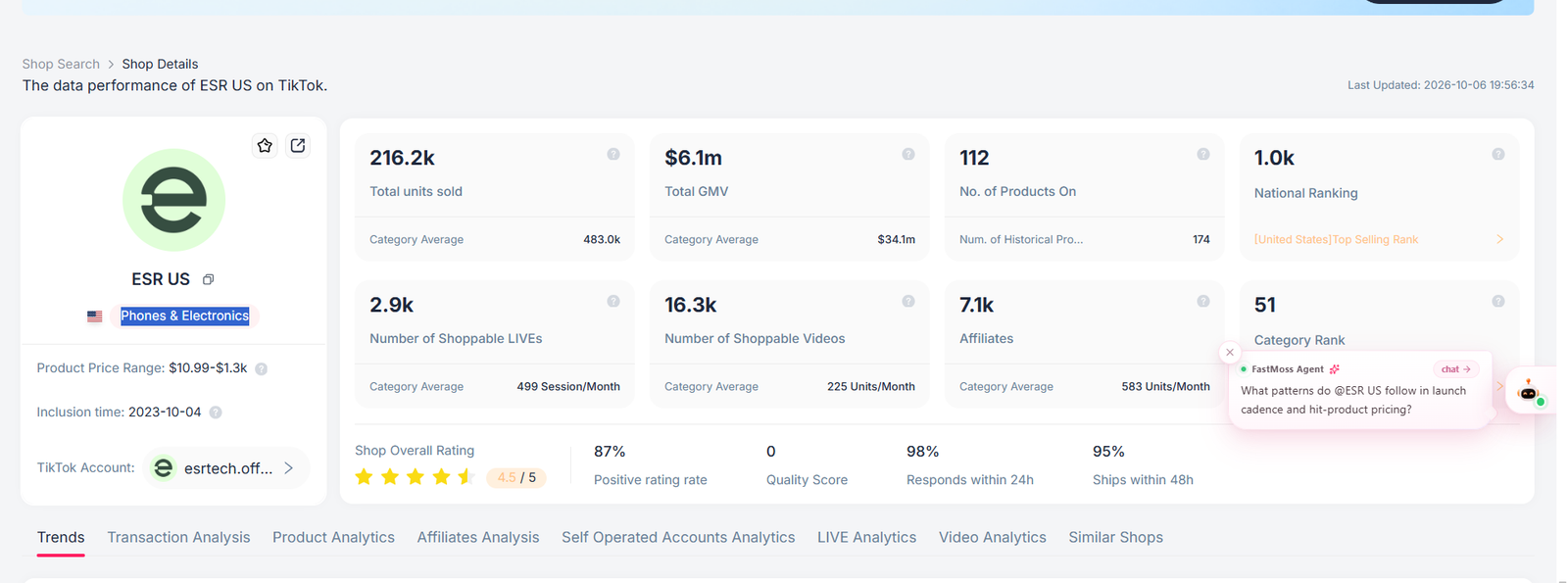Open help tooltip for Category Rank
The image size is (1568, 583).
[1498, 301]
